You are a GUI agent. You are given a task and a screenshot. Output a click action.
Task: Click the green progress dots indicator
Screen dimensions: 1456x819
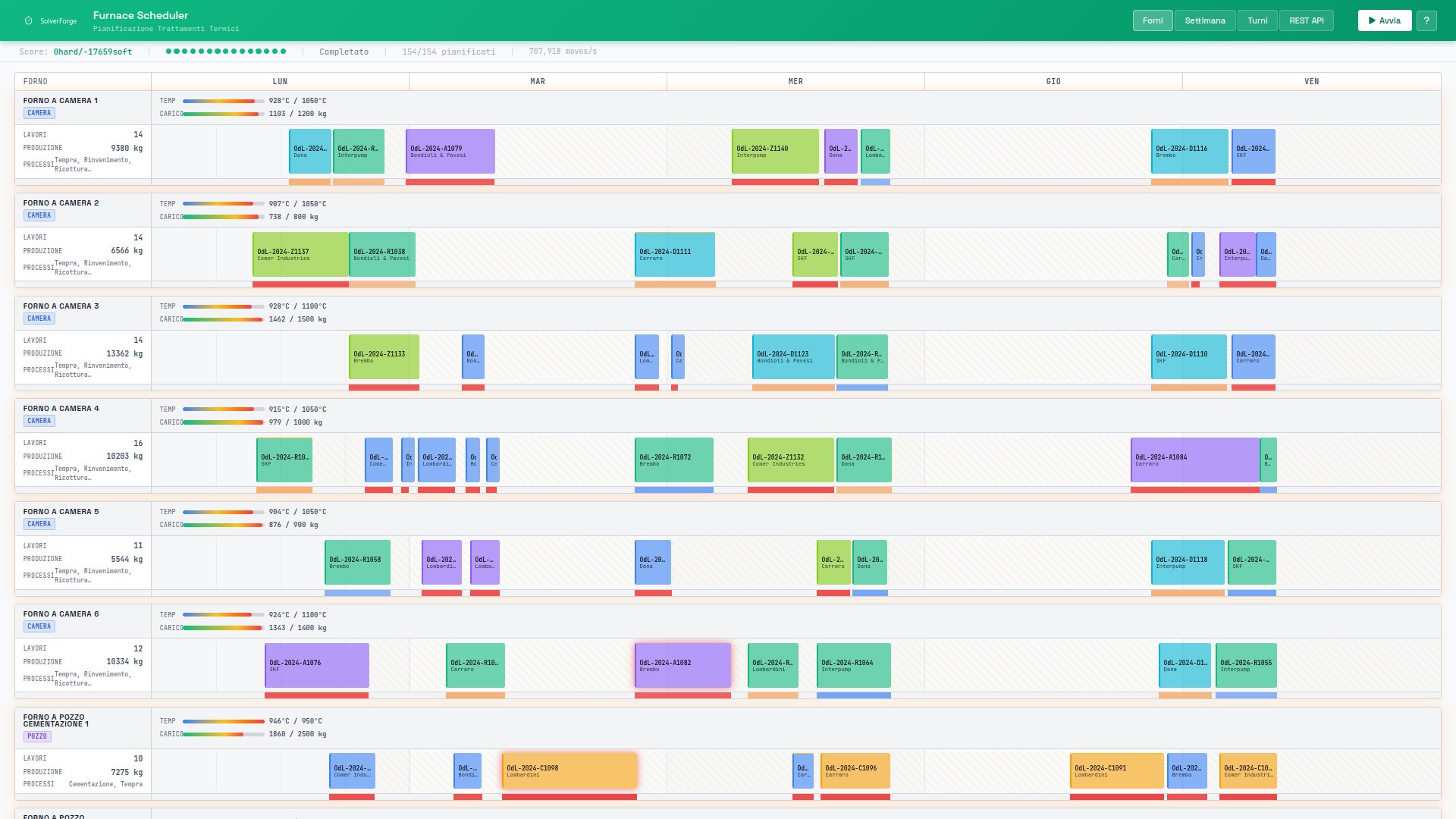(x=225, y=52)
